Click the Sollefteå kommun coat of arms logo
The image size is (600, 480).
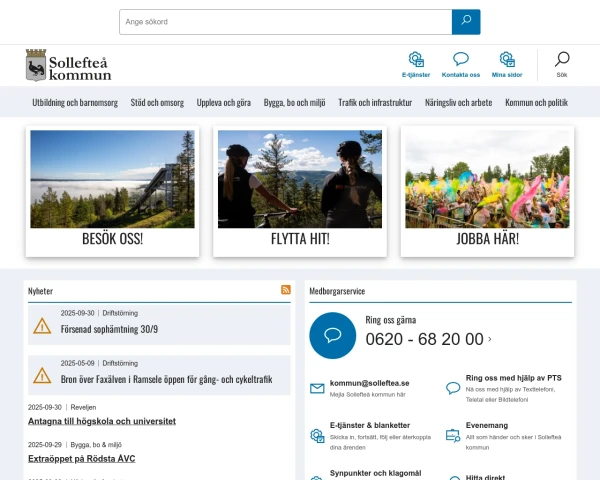pyautogui.click(x=36, y=65)
